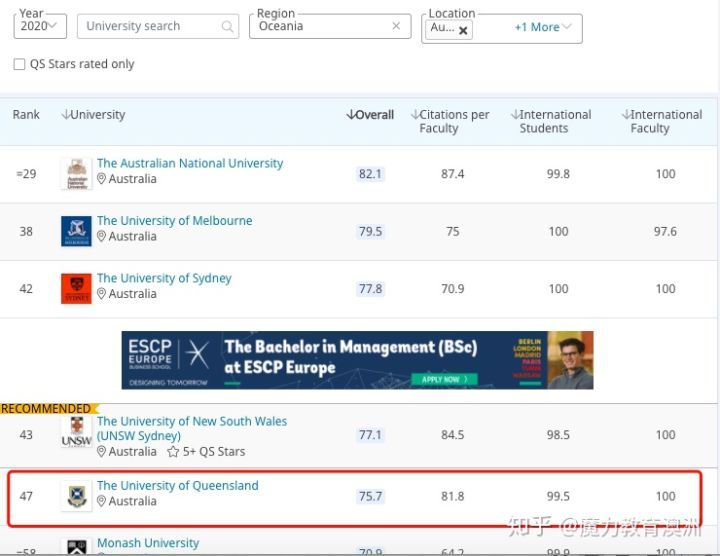Open The Australian National University link
720x556 pixels.
[x=190, y=163]
